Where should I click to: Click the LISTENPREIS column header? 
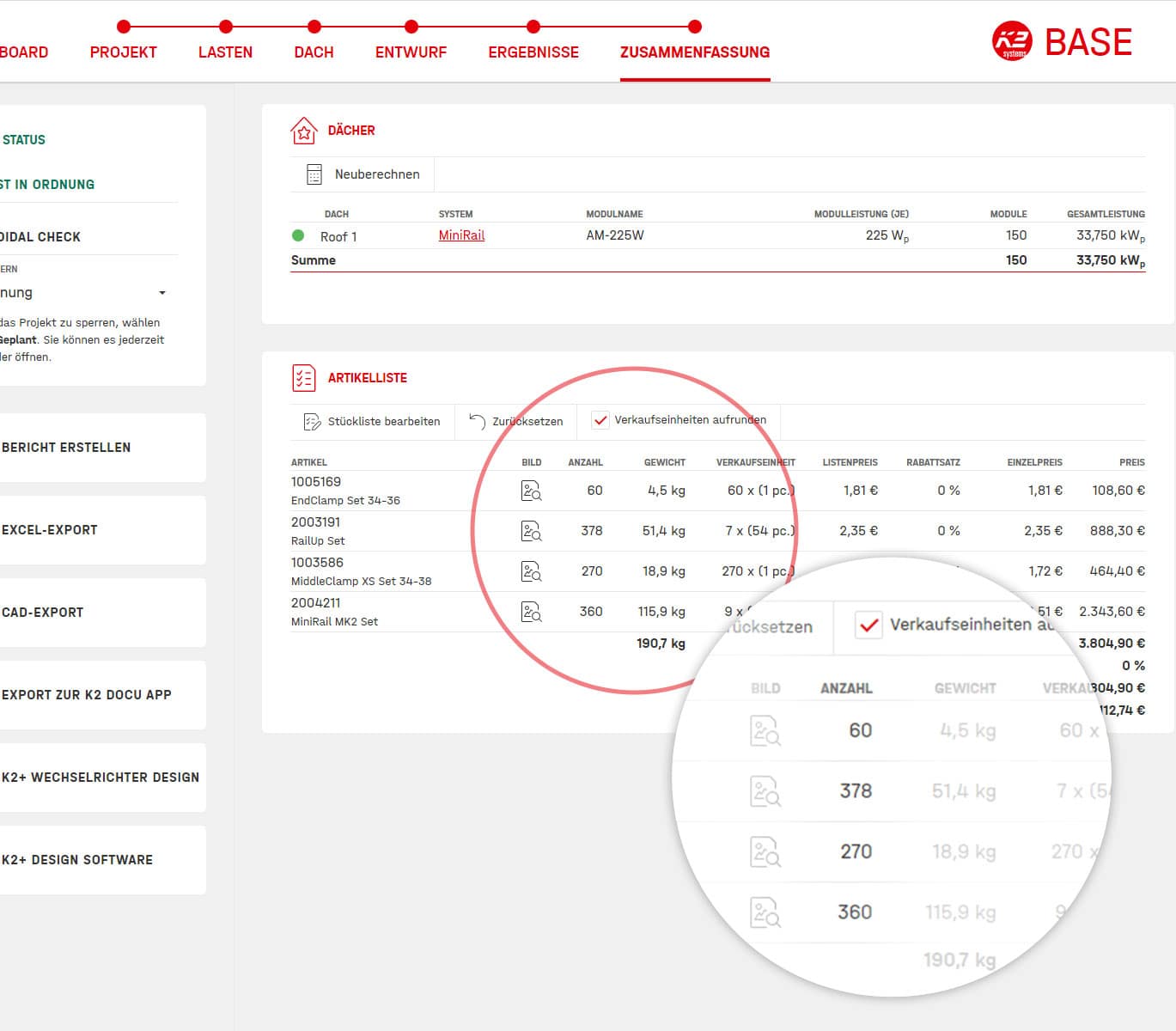[850, 462]
